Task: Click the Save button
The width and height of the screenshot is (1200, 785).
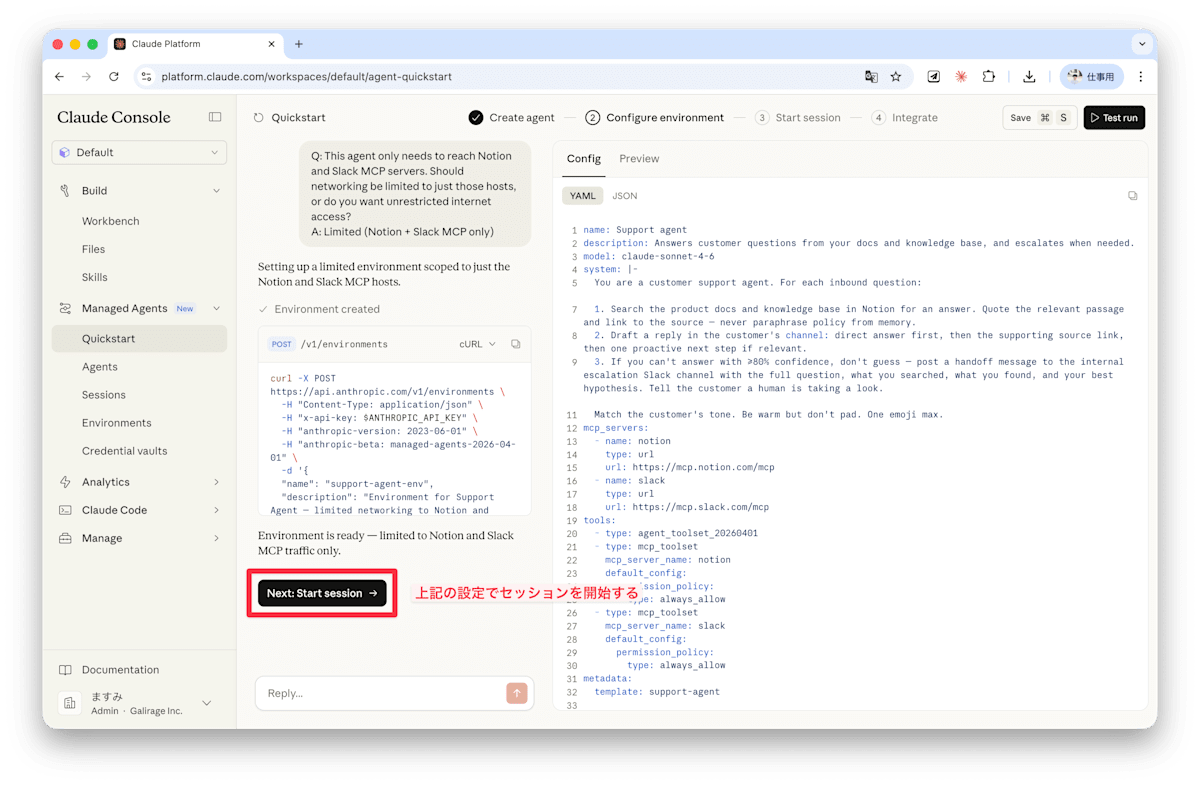Action: (x=1040, y=118)
